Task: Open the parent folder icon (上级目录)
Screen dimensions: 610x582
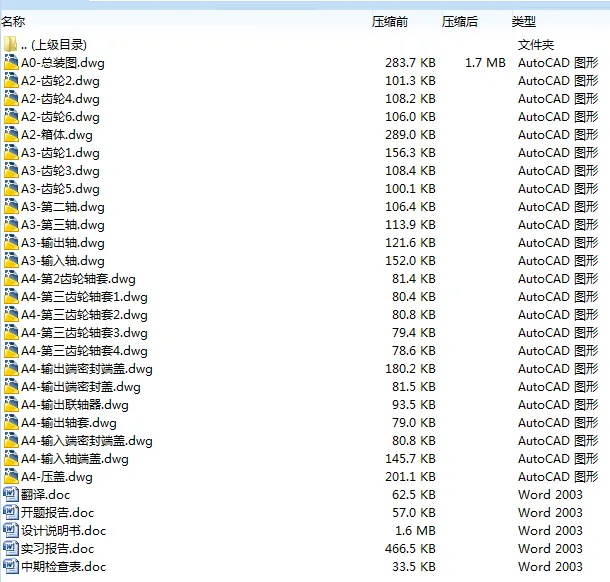Action: (x=11, y=44)
